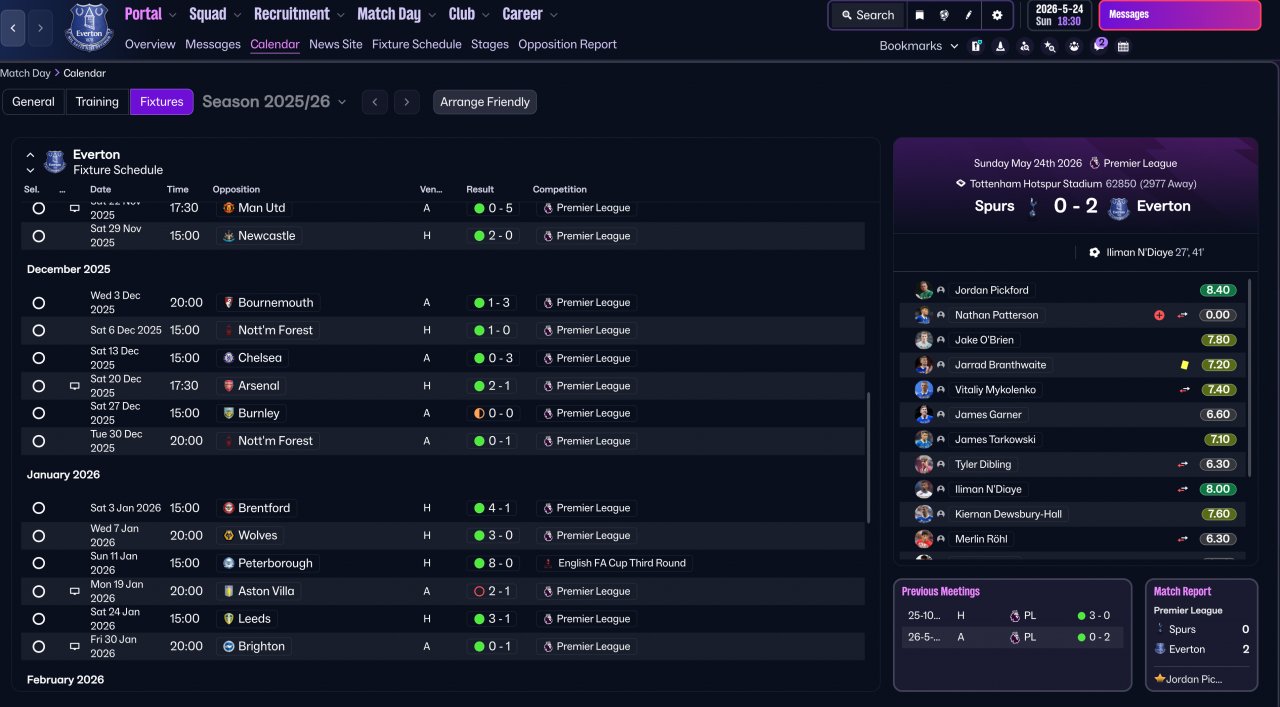This screenshot has height=707, width=1280.
Task: Select the Brentford fixture radio button
Action: [38, 508]
